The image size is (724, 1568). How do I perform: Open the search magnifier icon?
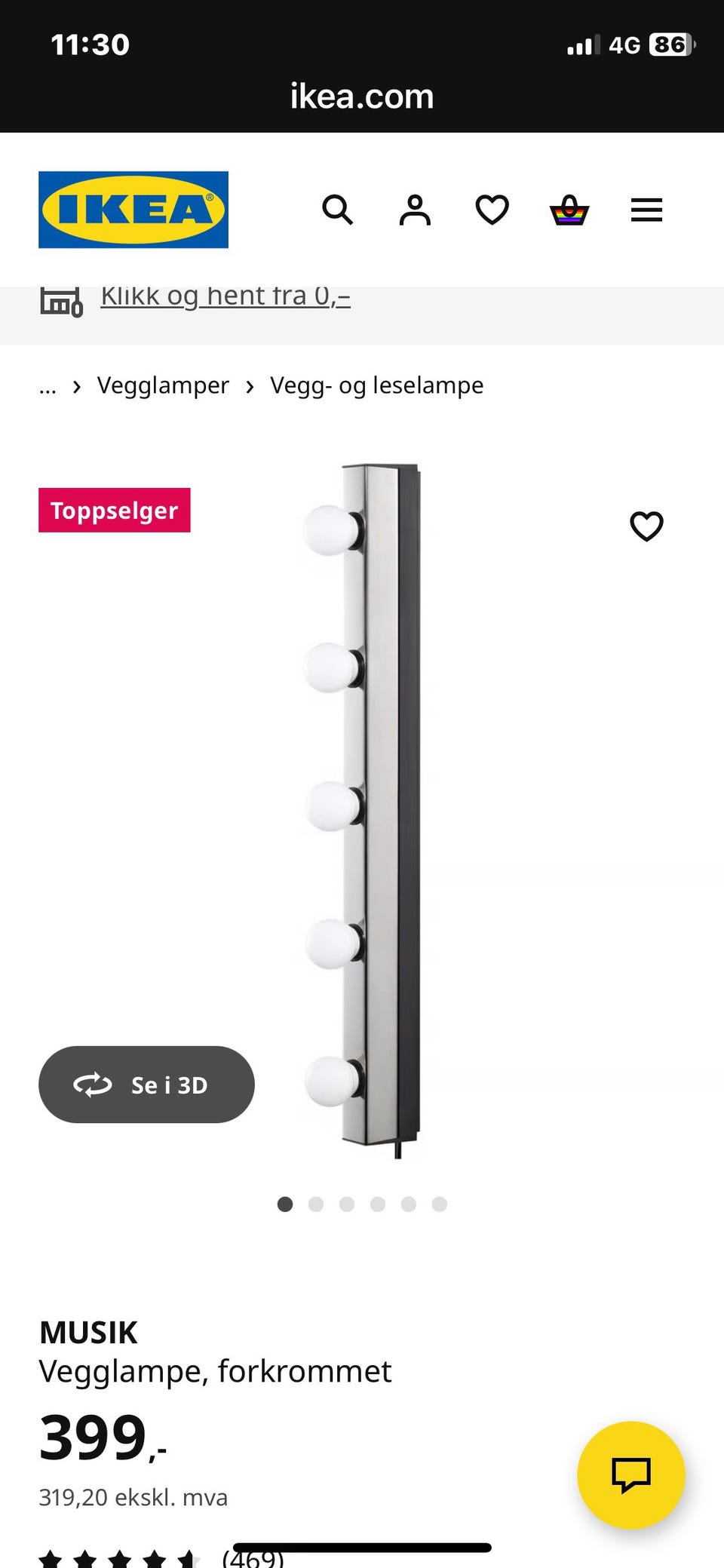[337, 210]
